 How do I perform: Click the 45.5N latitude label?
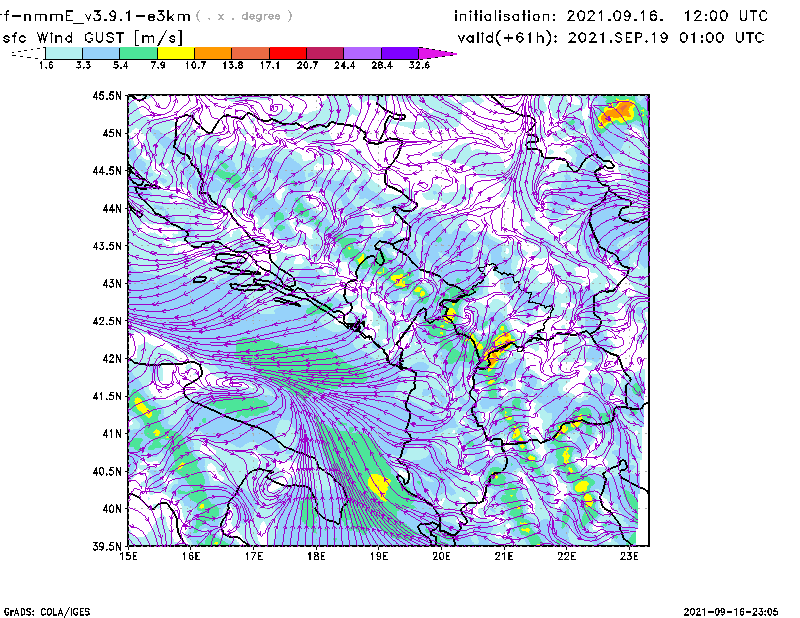(x=107, y=95)
